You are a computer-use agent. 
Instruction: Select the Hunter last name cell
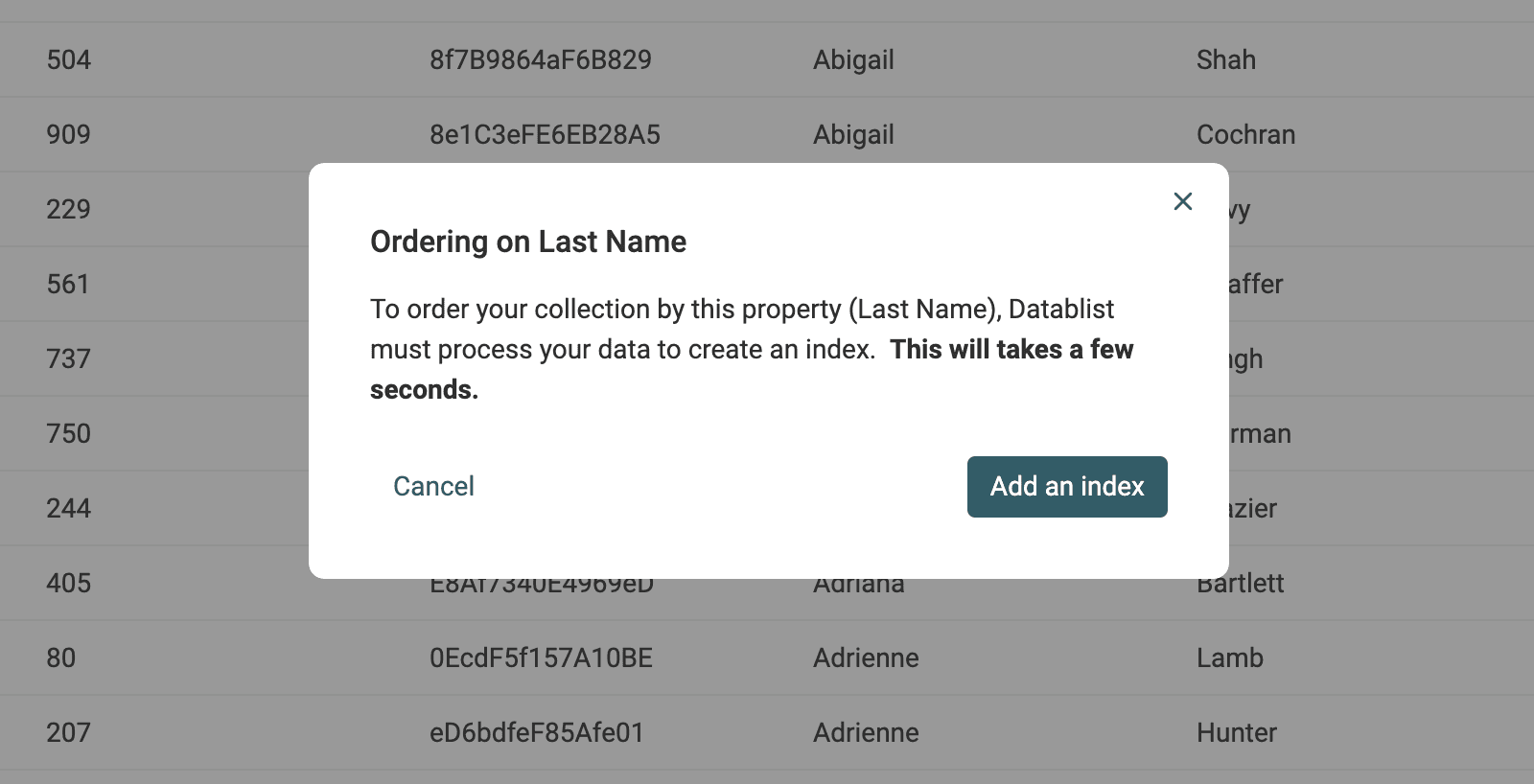(x=1236, y=733)
